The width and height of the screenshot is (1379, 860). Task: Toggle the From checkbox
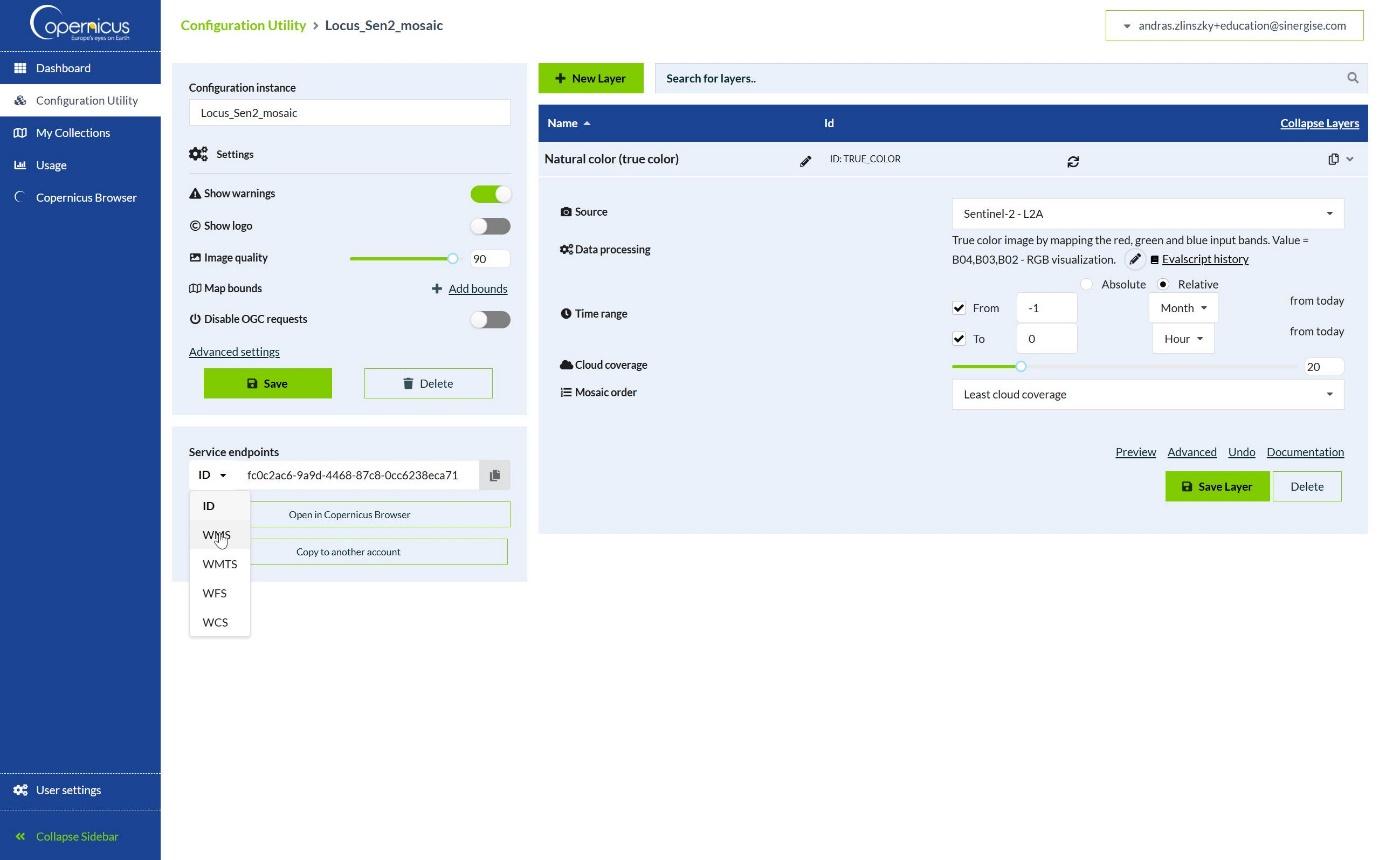click(x=959, y=308)
